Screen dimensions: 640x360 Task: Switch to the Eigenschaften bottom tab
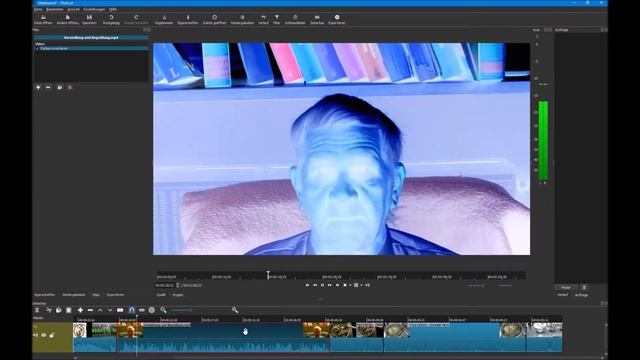(44, 294)
